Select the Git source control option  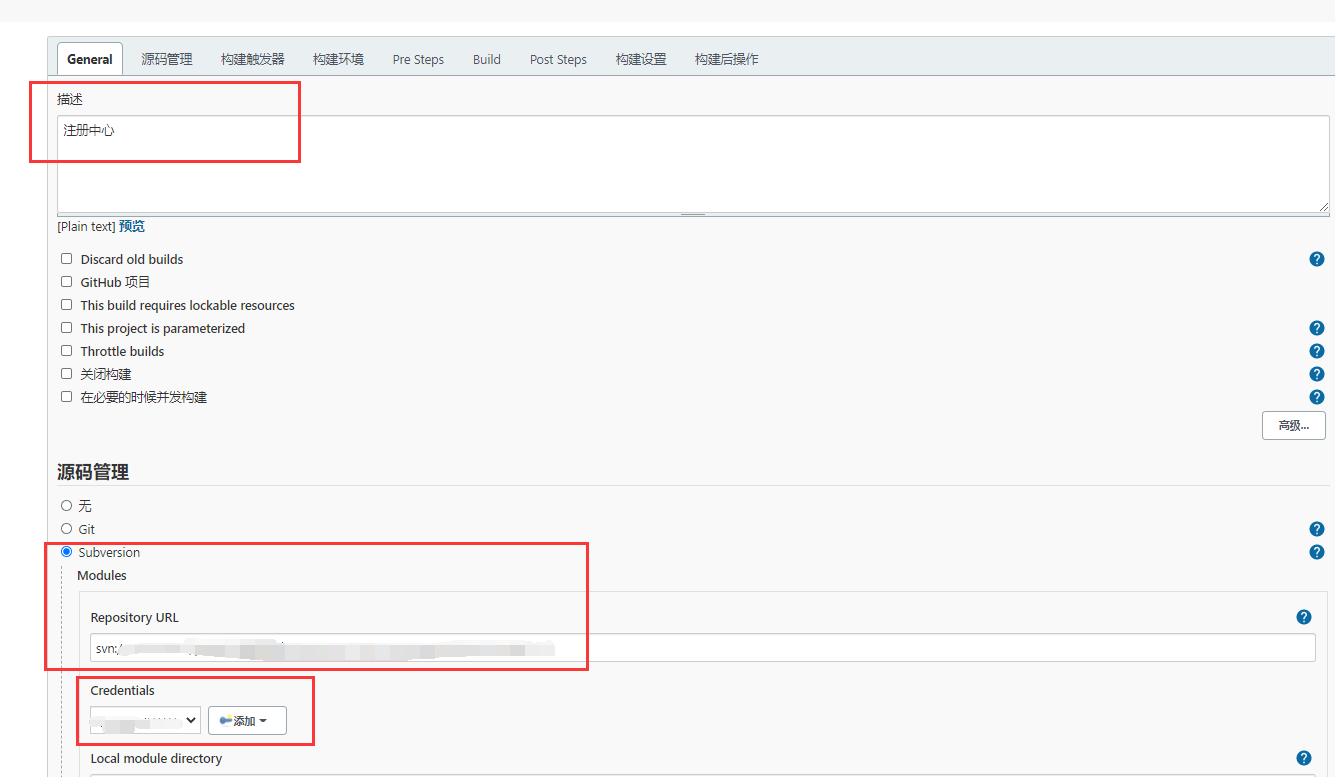66,528
